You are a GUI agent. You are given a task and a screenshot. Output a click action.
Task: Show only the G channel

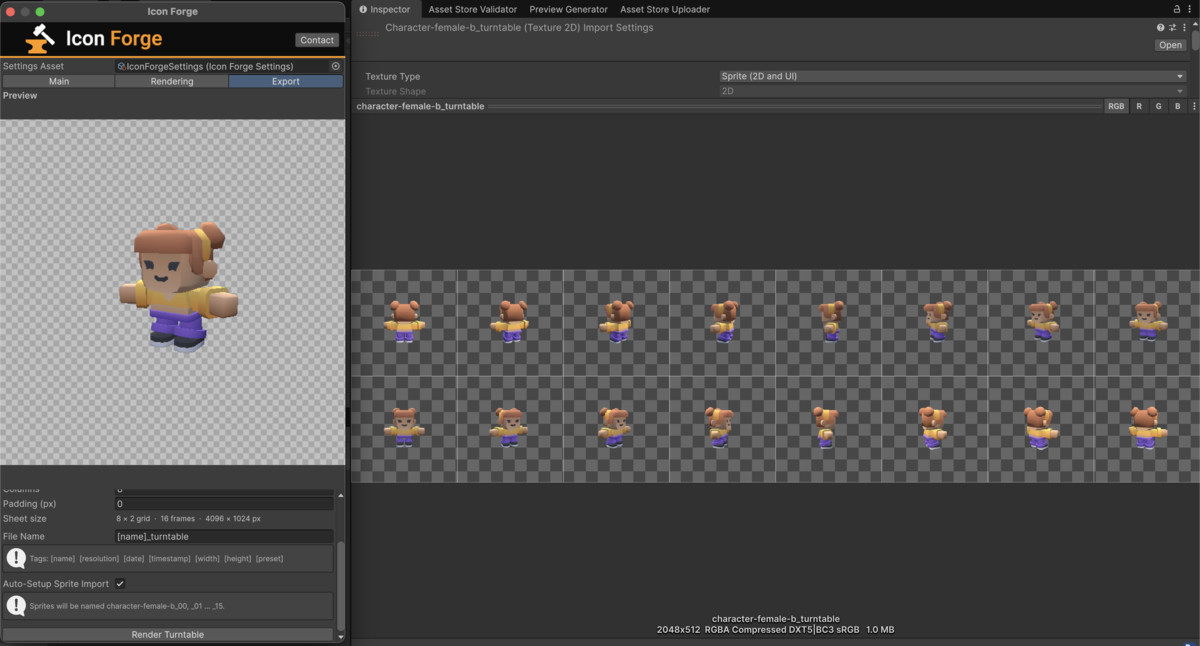coord(1158,106)
